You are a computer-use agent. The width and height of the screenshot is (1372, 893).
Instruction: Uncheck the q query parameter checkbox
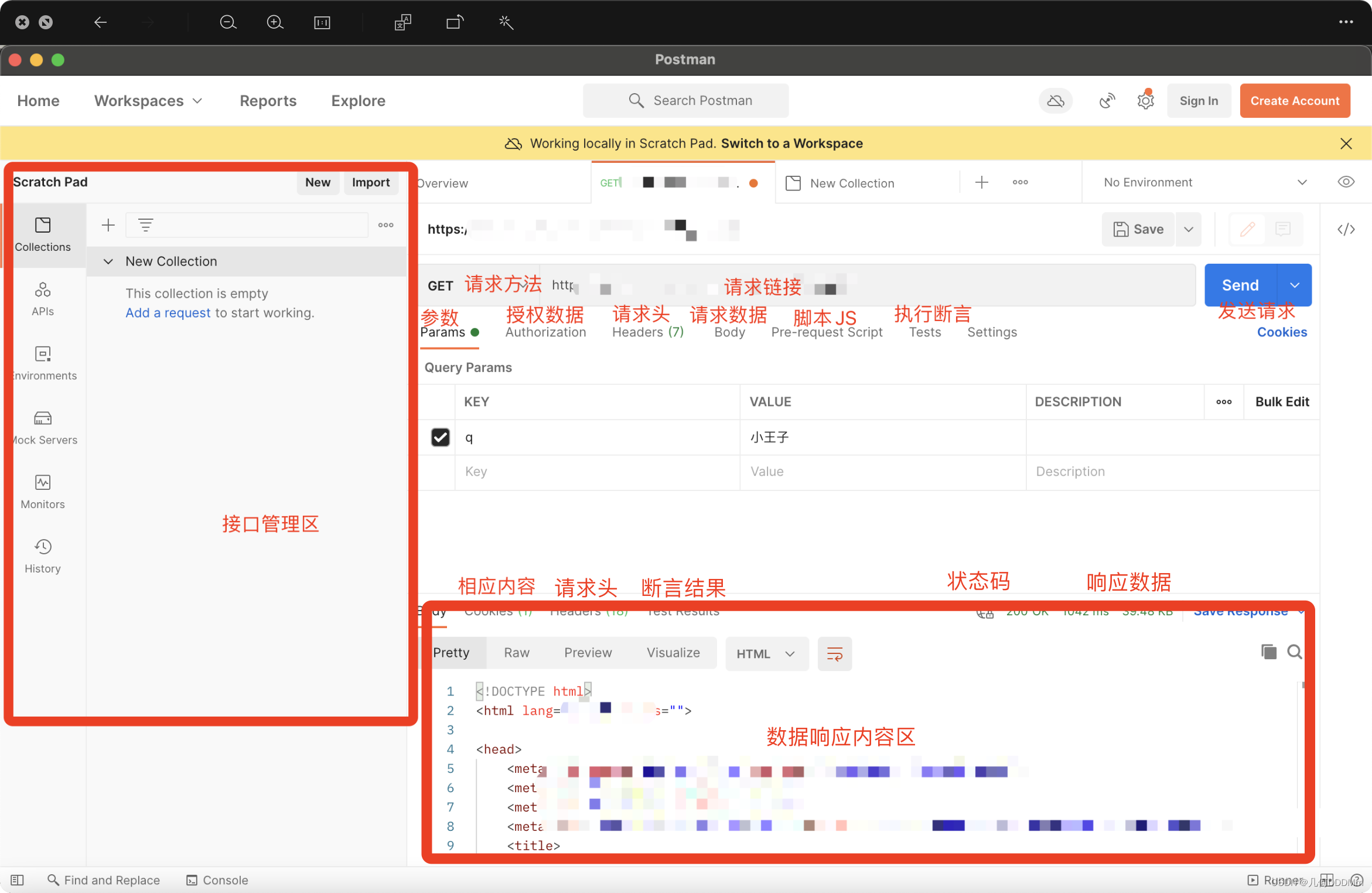pos(440,437)
